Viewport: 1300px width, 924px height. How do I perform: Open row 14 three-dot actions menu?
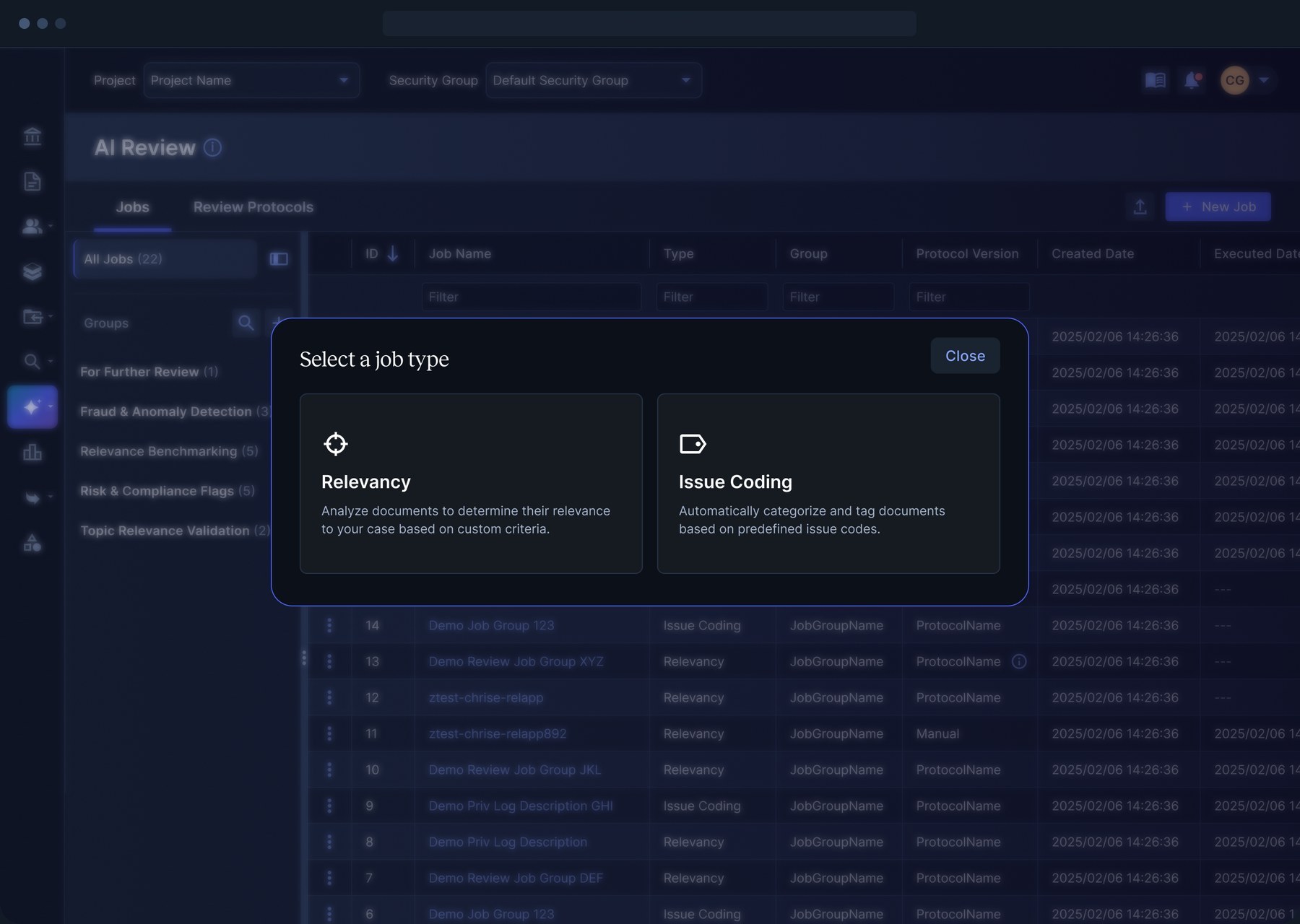click(329, 625)
